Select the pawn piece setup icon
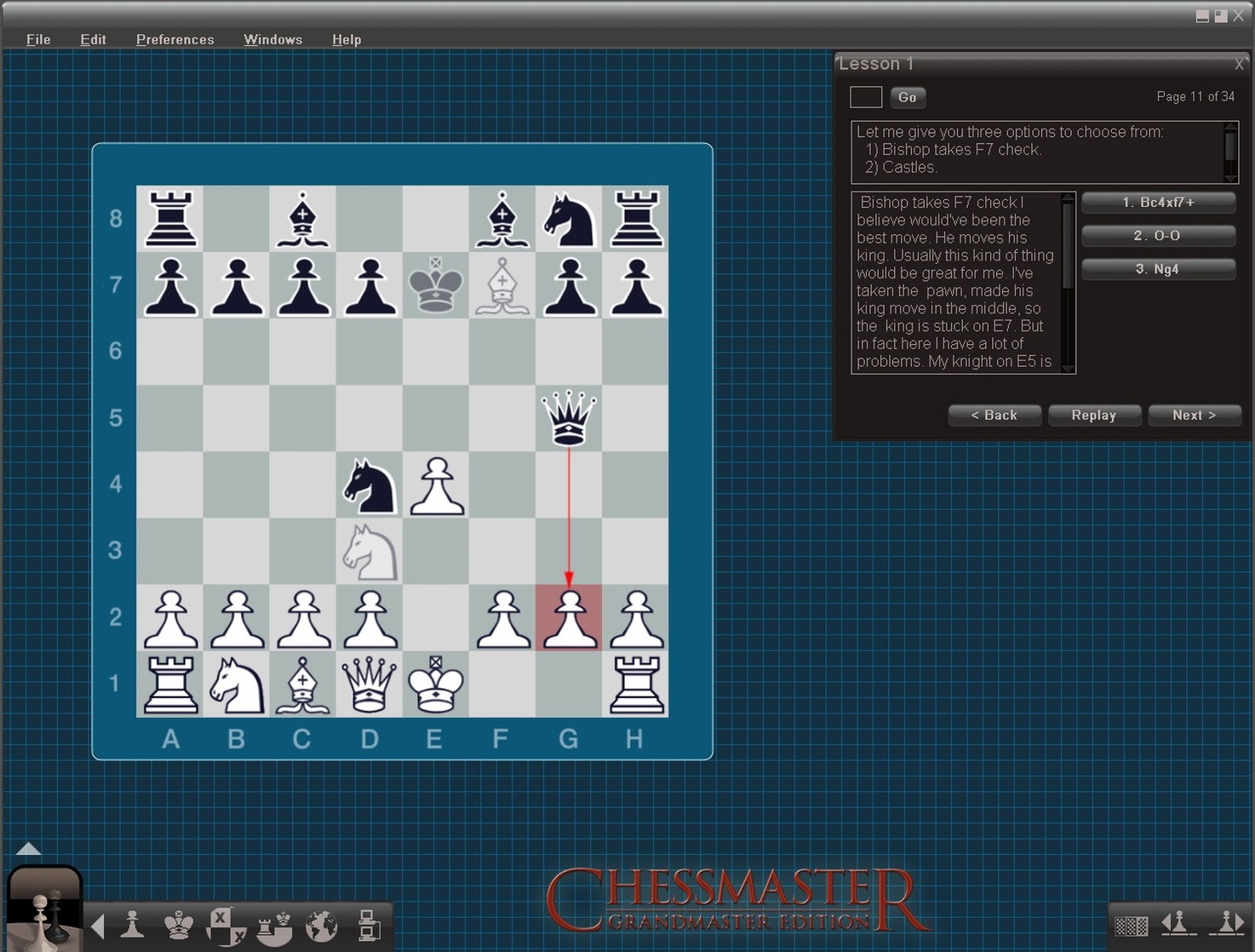Viewport: 1255px width, 952px height. [132, 926]
